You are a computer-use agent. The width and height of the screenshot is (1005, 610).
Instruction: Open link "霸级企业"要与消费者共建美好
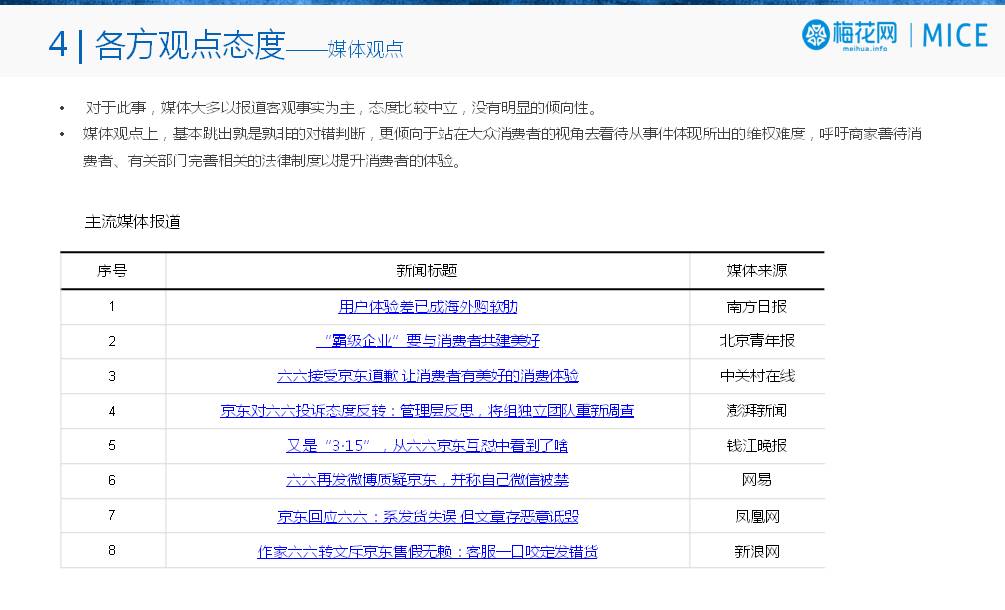point(426,341)
